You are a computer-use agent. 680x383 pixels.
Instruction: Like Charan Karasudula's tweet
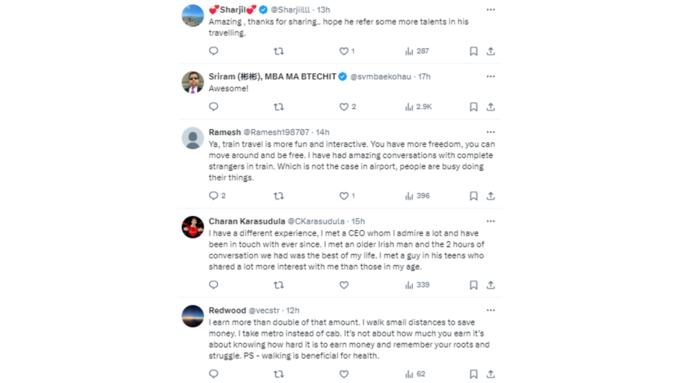coord(344,285)
